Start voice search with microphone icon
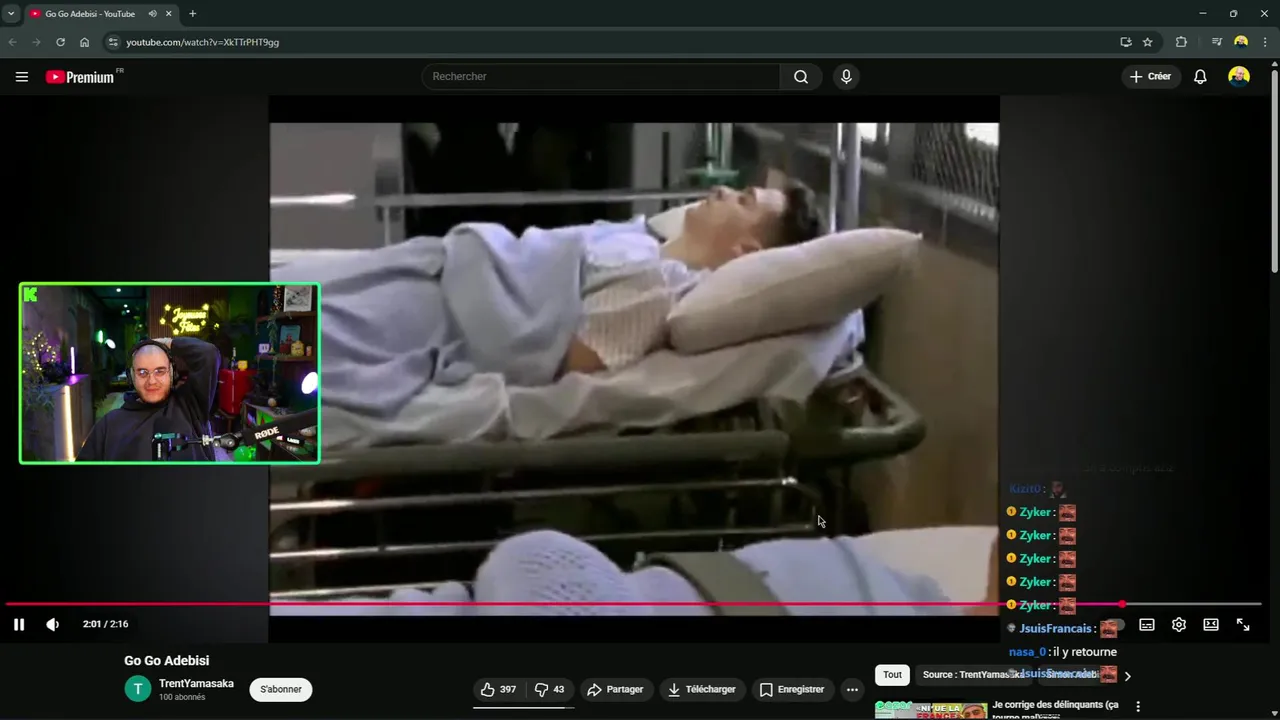The image size is (1280, 720). 846,77
